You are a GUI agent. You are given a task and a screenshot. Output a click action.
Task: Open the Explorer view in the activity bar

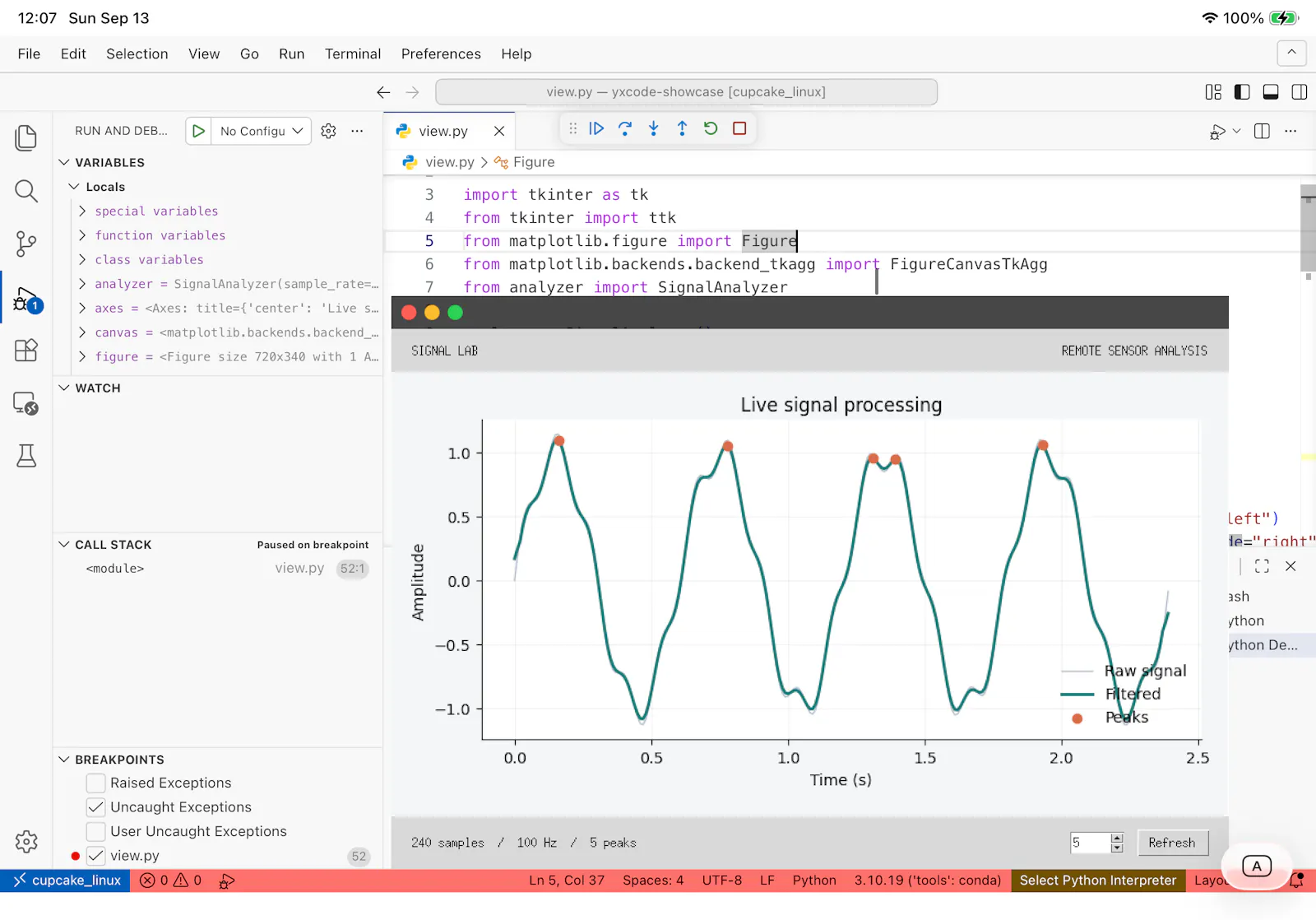pos(26,137)
